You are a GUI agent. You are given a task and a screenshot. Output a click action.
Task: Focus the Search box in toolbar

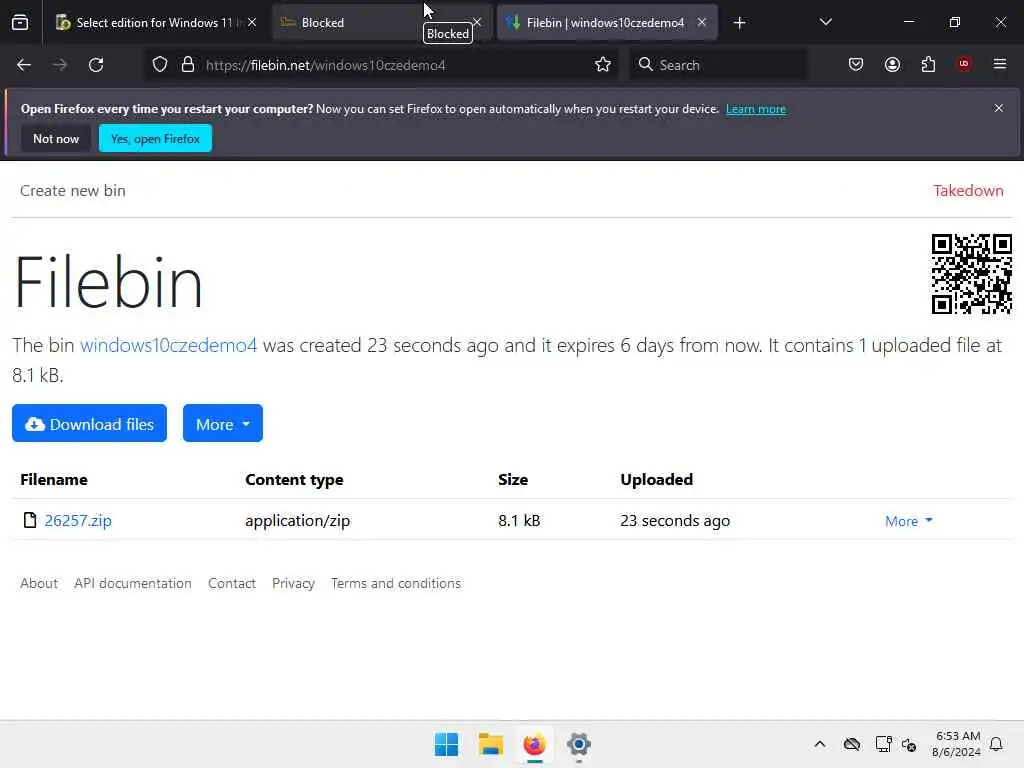718,65
